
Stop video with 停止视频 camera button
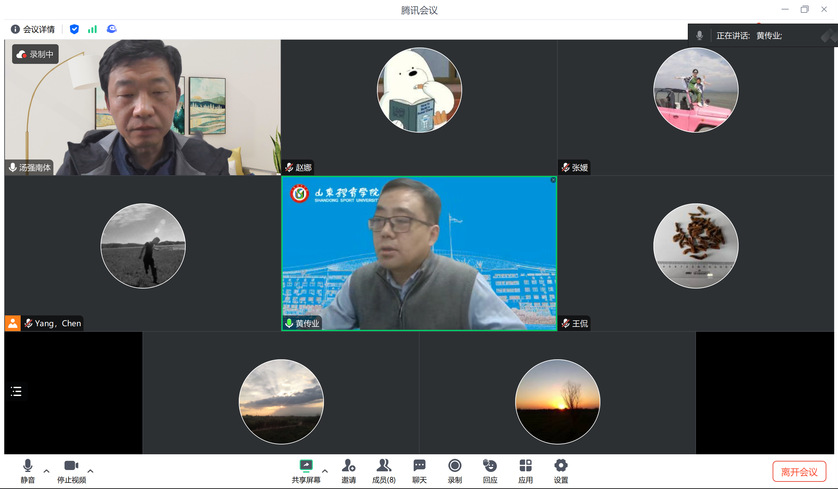[x=71, y=467]
